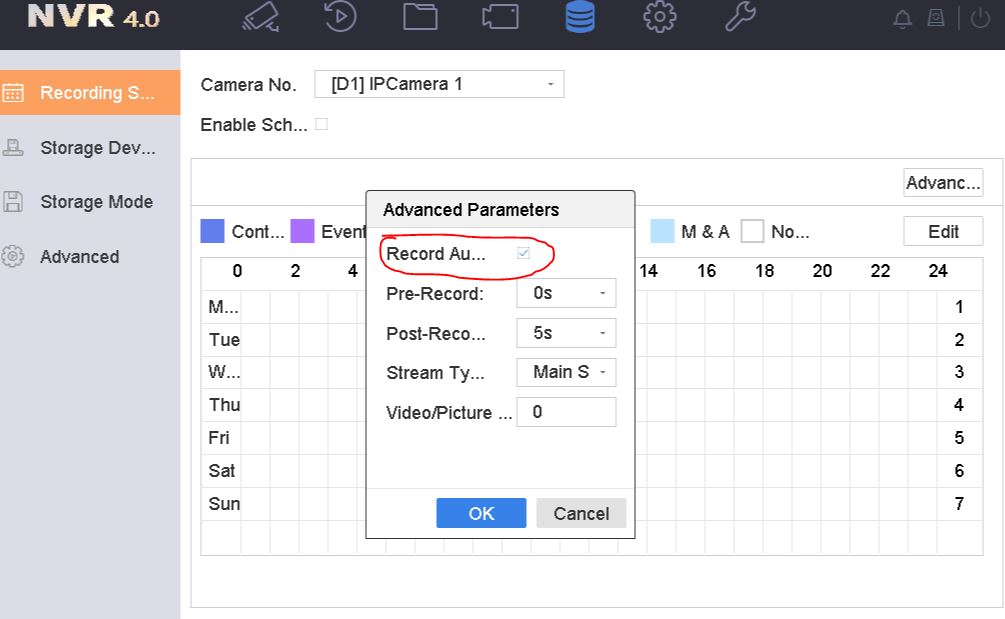This screenshot has width=1005, height=619.
Task: Select the Storage Mode sidebar item
Action: click(x=95, y=202)
